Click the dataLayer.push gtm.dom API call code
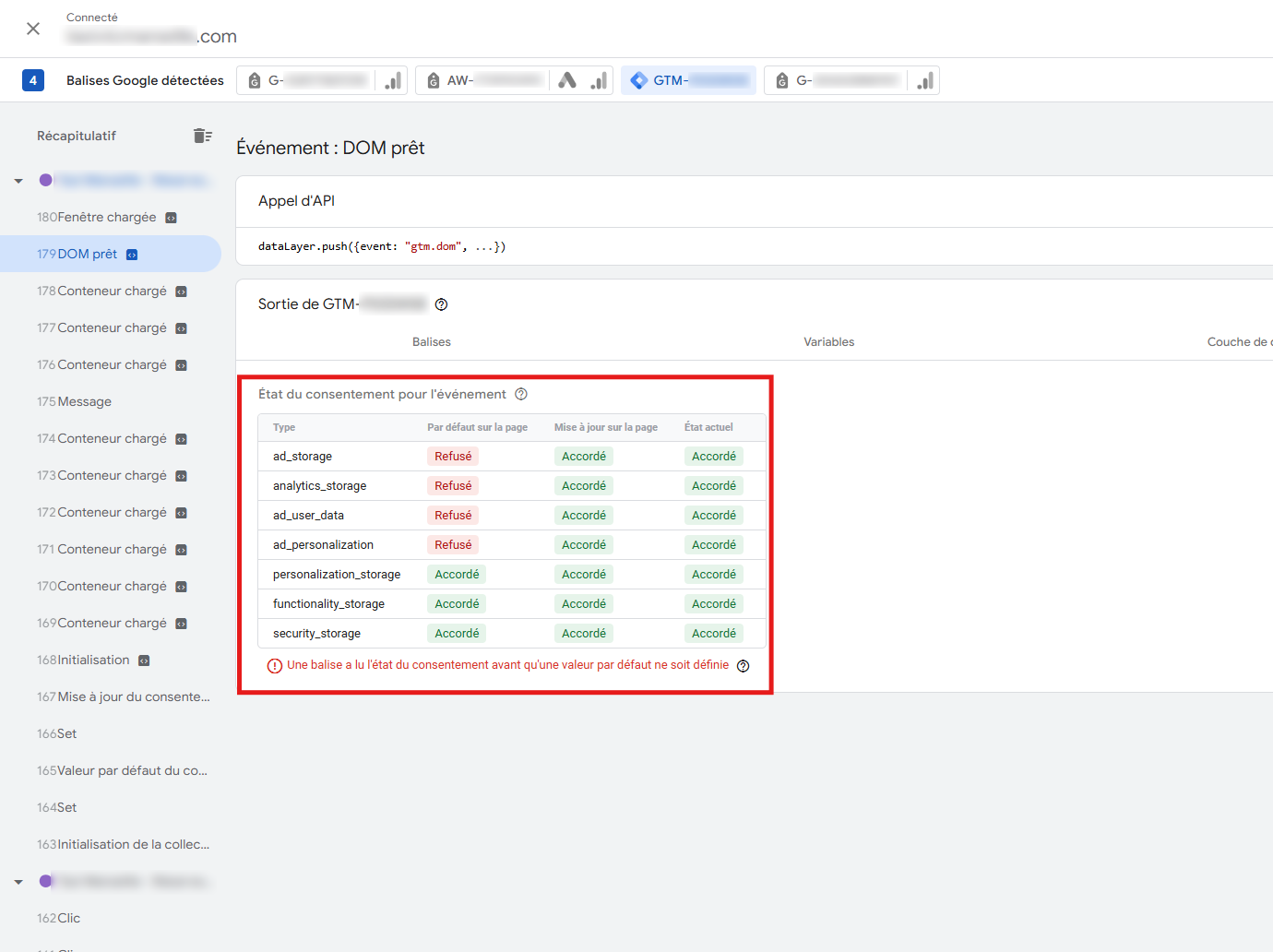Viewport: 1273px width, 952px height. 382,246
